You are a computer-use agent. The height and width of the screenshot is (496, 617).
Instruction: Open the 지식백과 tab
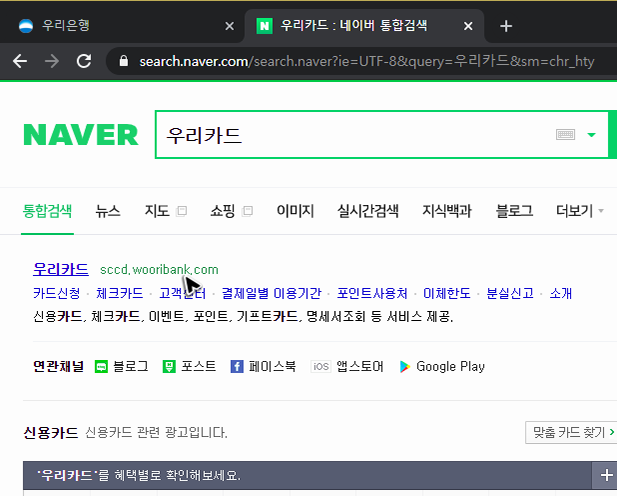[x=447, y=211]
